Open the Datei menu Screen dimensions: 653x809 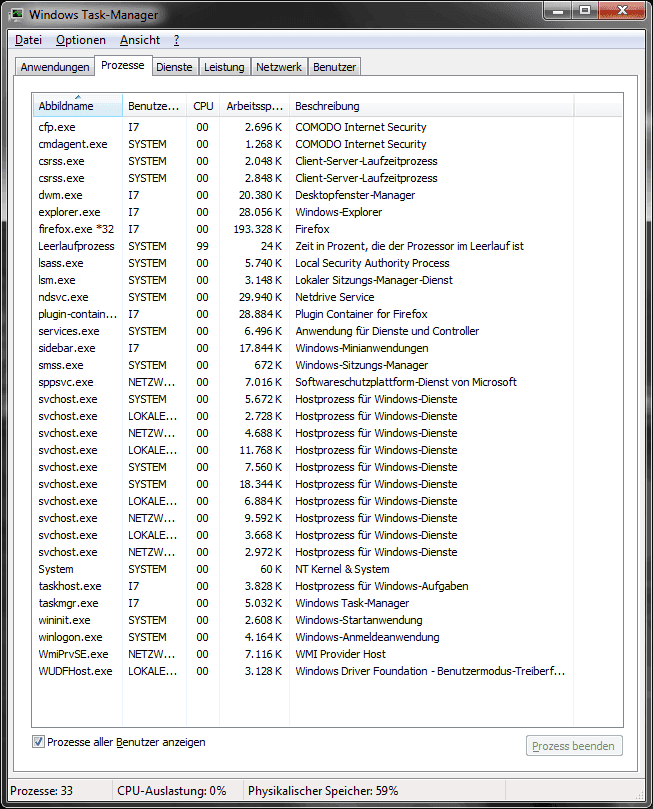coord(28,40)
